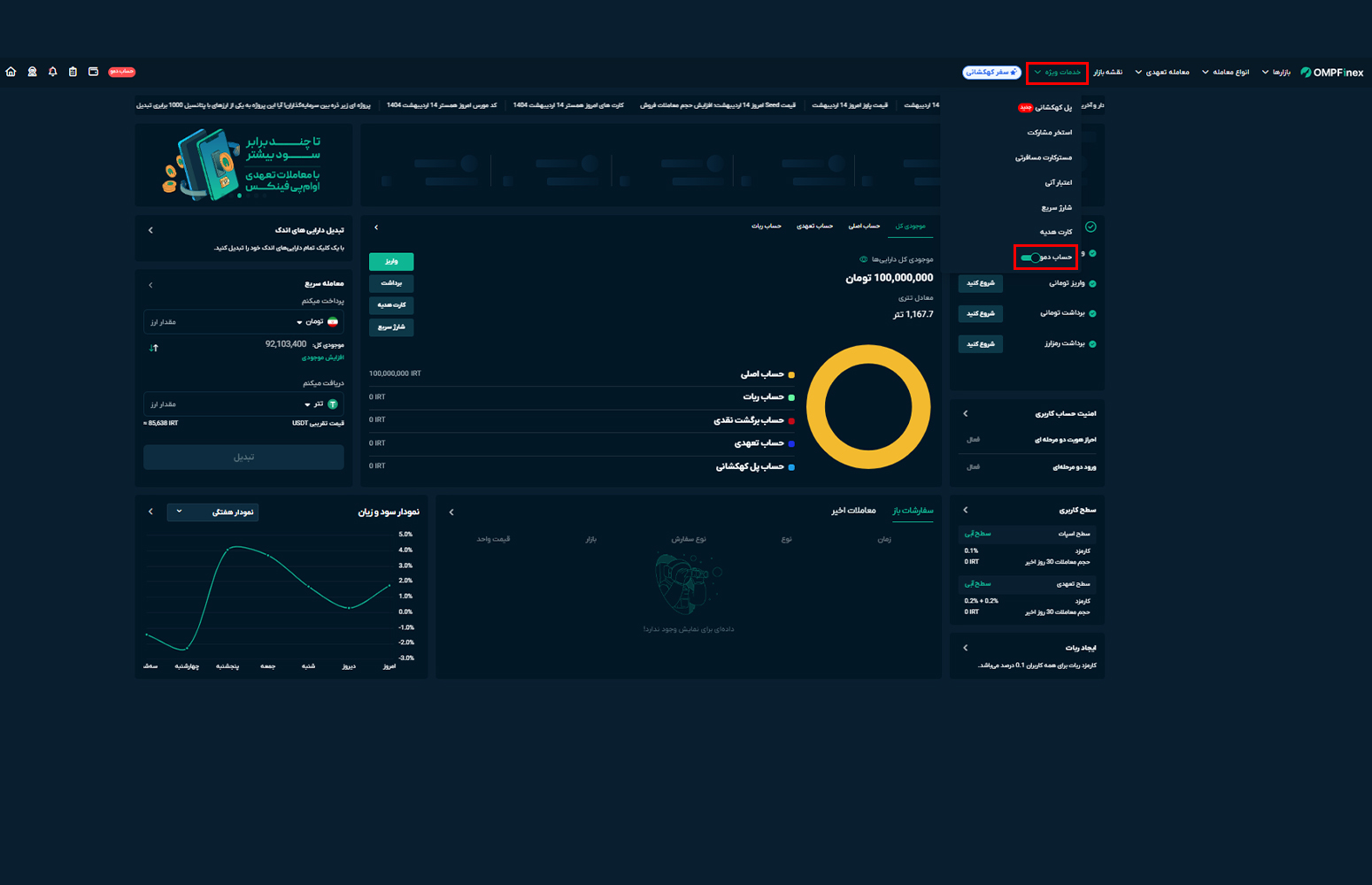1372x885 pixels.
Task: Toggle the حساب دمو switch
Action: tap(1029, 258)
